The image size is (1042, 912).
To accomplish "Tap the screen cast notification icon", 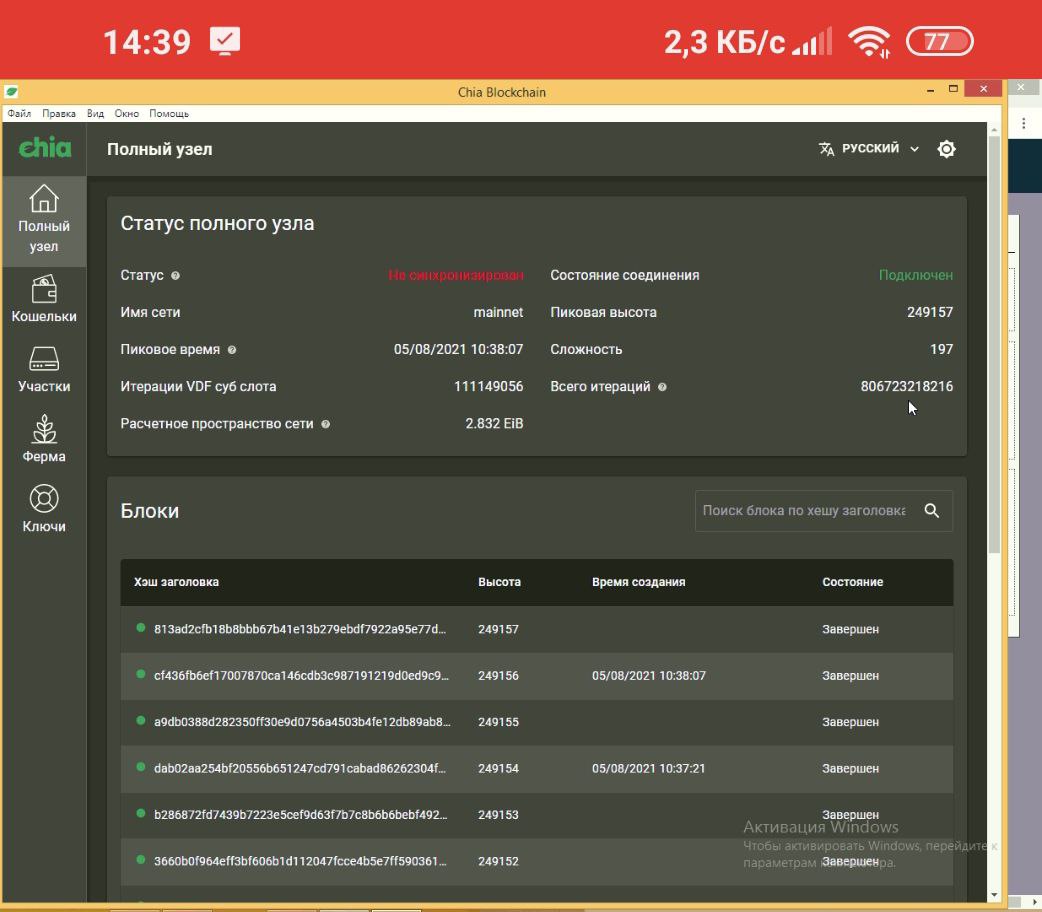I will point(225,41).
